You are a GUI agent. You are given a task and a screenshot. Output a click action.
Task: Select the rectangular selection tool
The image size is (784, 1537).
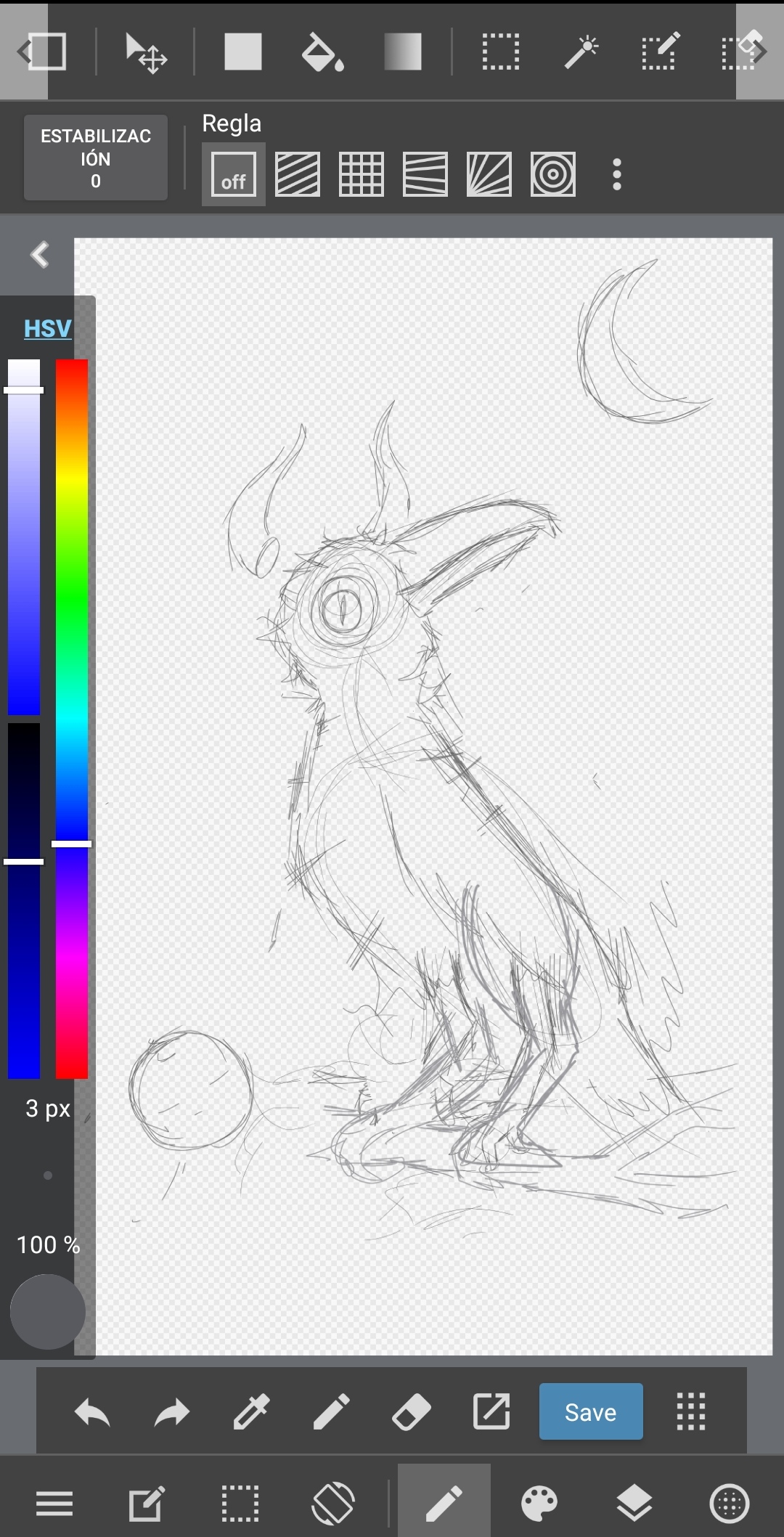[501, 52]
